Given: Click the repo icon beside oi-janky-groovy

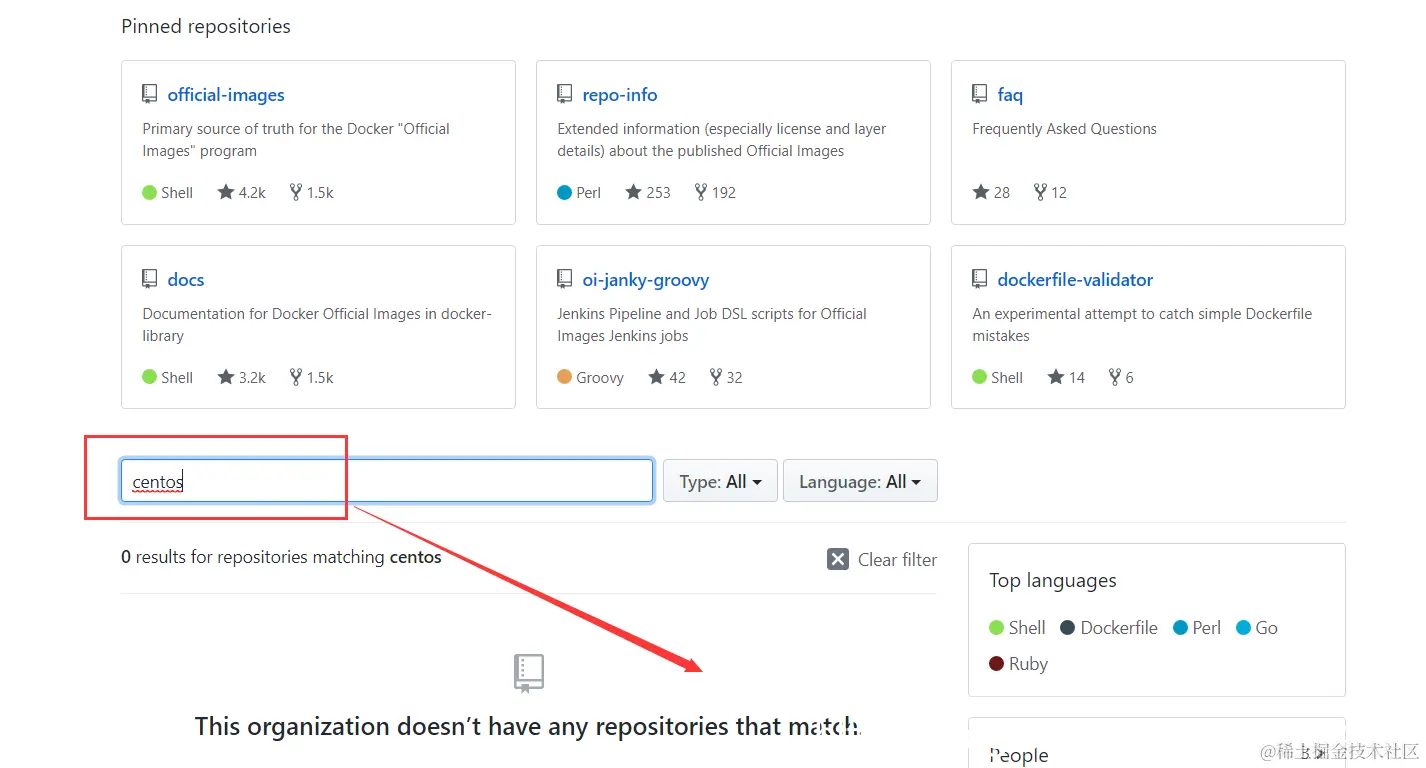Looking at the screenshot, I should pos(565,279).
